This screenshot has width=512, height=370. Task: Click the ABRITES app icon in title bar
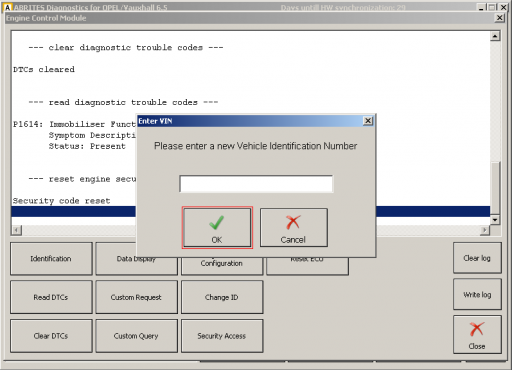[7, 7]
